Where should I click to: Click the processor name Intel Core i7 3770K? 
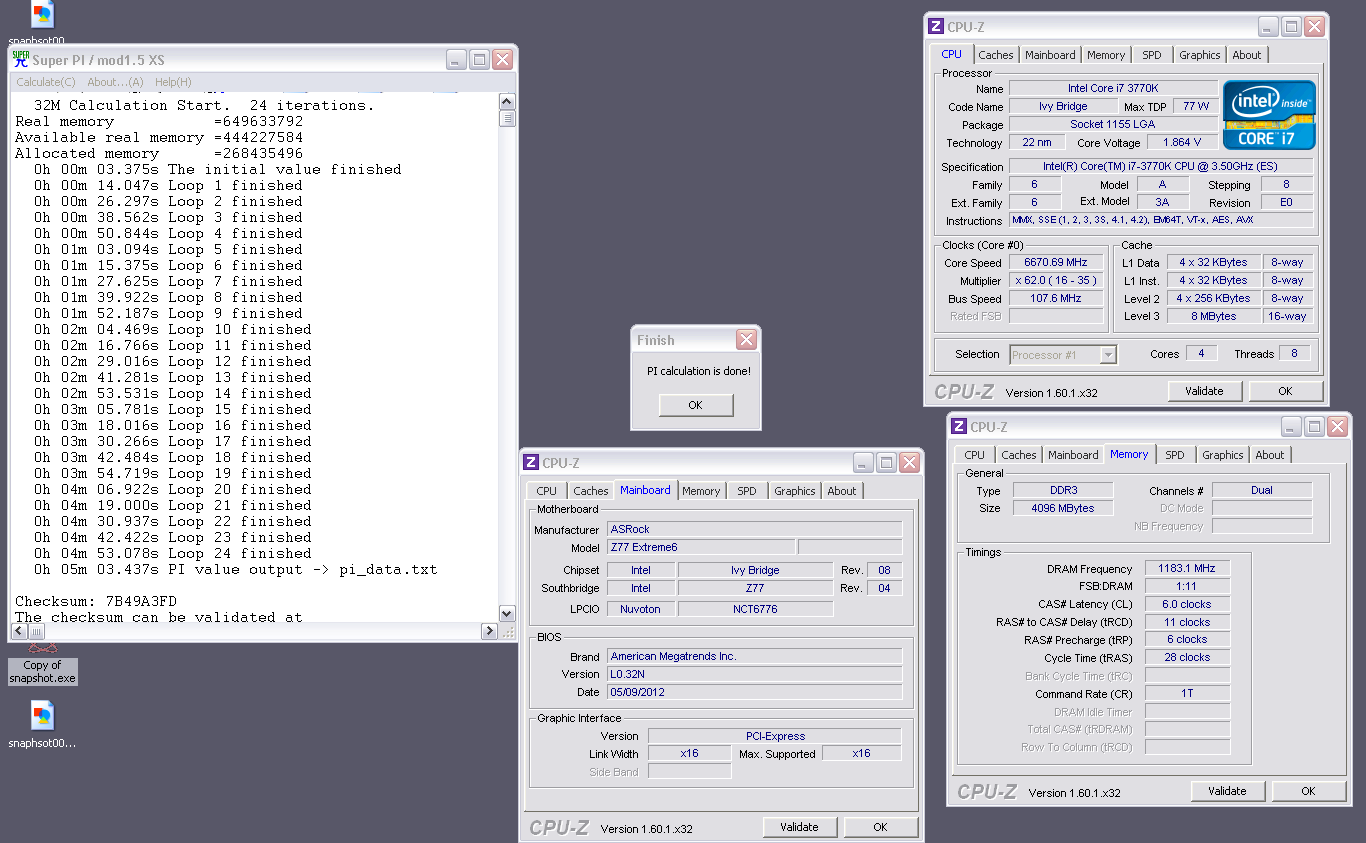[x=1113, y=89]
